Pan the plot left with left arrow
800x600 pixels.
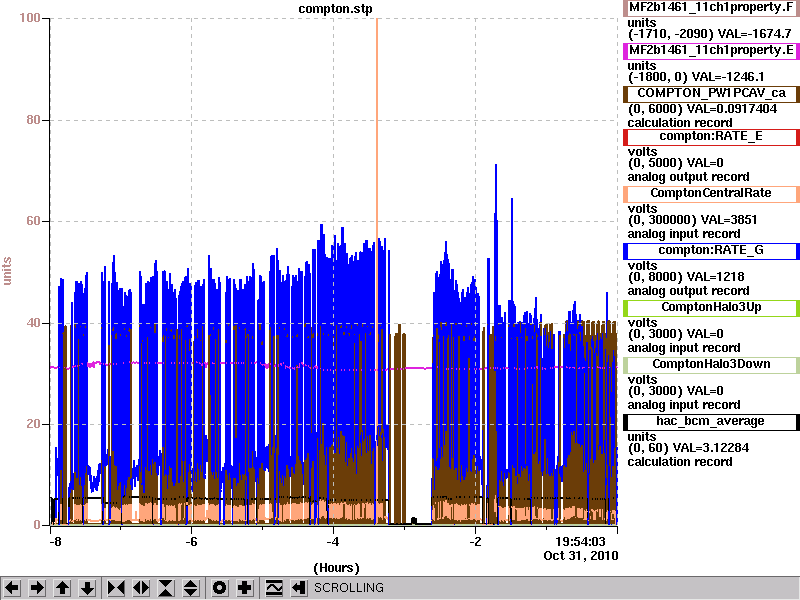pyautogui.click(x=12, y=588)
